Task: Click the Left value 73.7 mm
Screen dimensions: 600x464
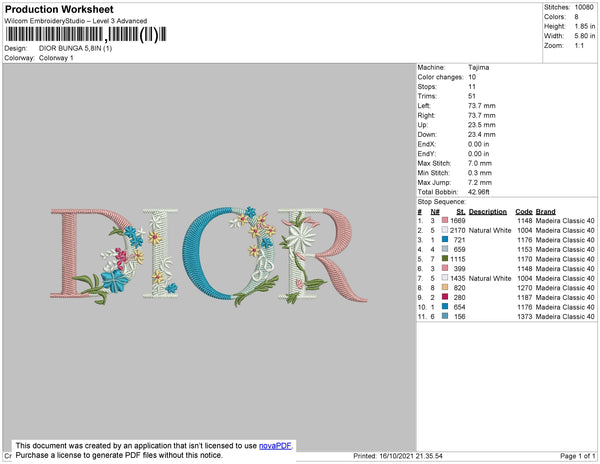Action: tap(481, 106)
